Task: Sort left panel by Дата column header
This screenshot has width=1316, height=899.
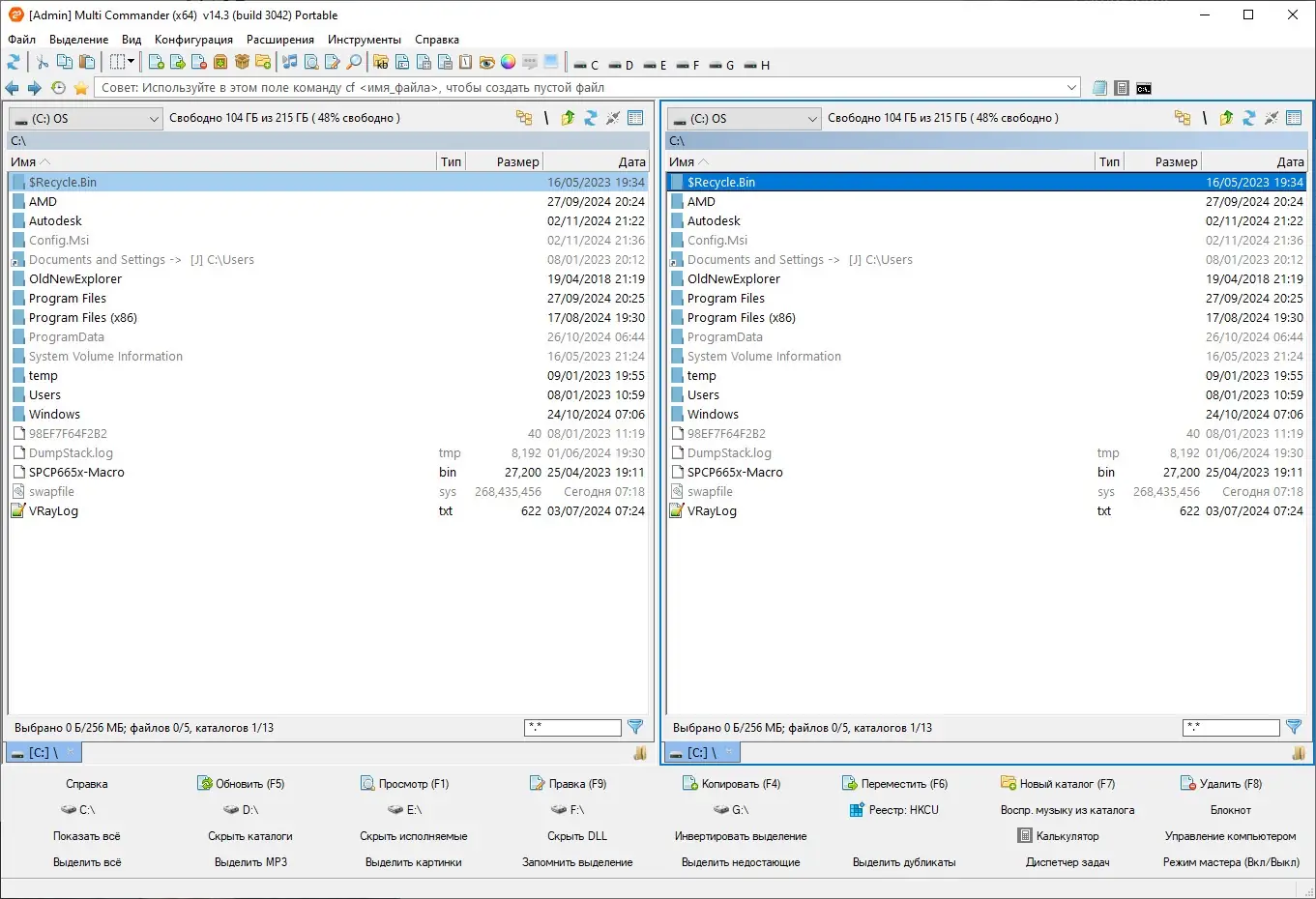Action: click(x=596, y=161)
